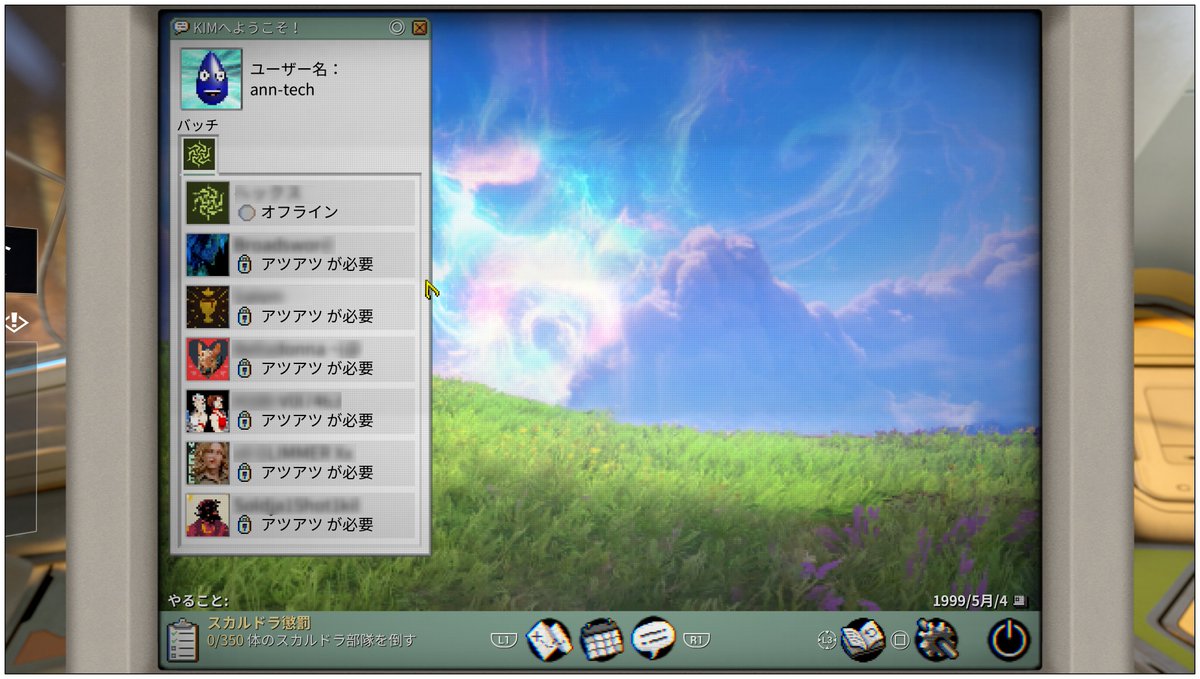Click the ann-tech username text
This screenshot has width=1200, height=679.
click(x=282, y=90)
